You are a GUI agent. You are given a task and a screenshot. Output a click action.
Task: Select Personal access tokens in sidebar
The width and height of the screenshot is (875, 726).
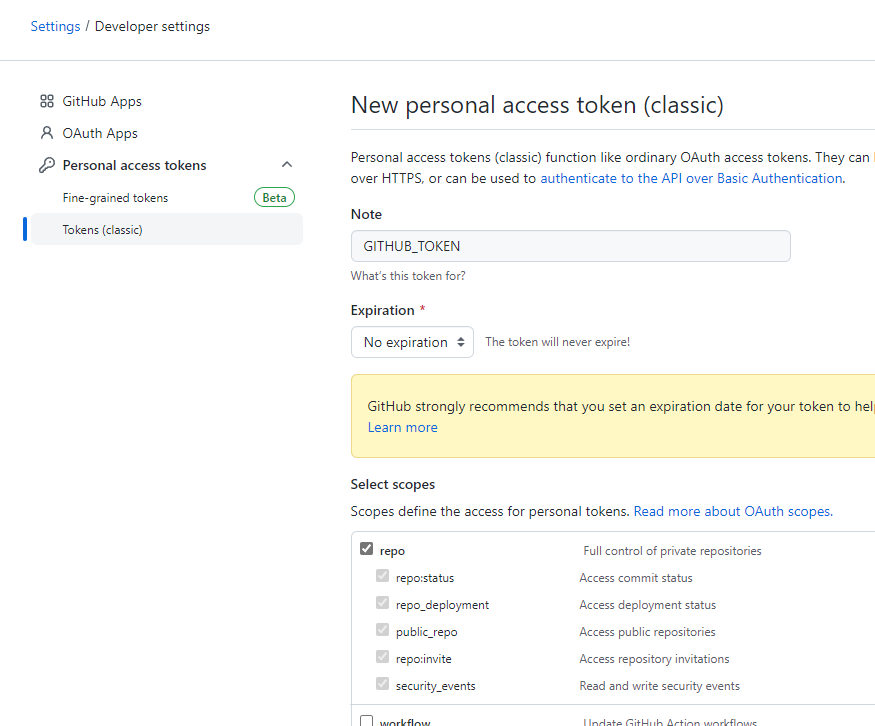point(134,165)
